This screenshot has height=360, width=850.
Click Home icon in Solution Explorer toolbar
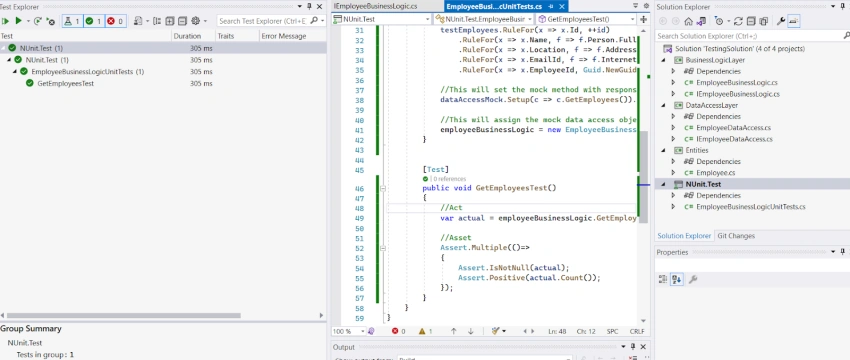[x=688, y=21]
